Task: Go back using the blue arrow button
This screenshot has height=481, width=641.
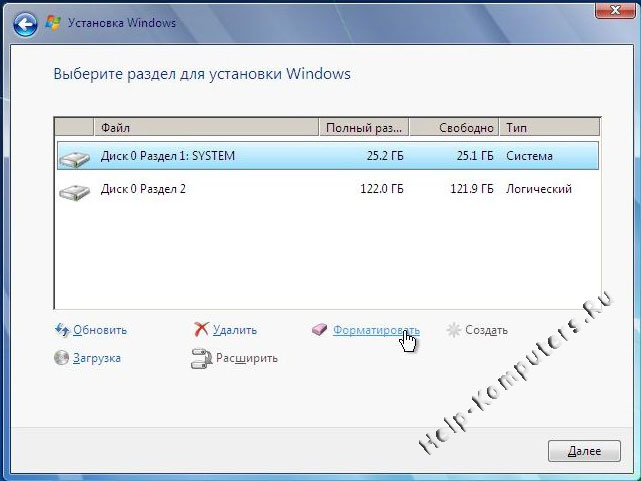Action: click(x=25, y=24)
